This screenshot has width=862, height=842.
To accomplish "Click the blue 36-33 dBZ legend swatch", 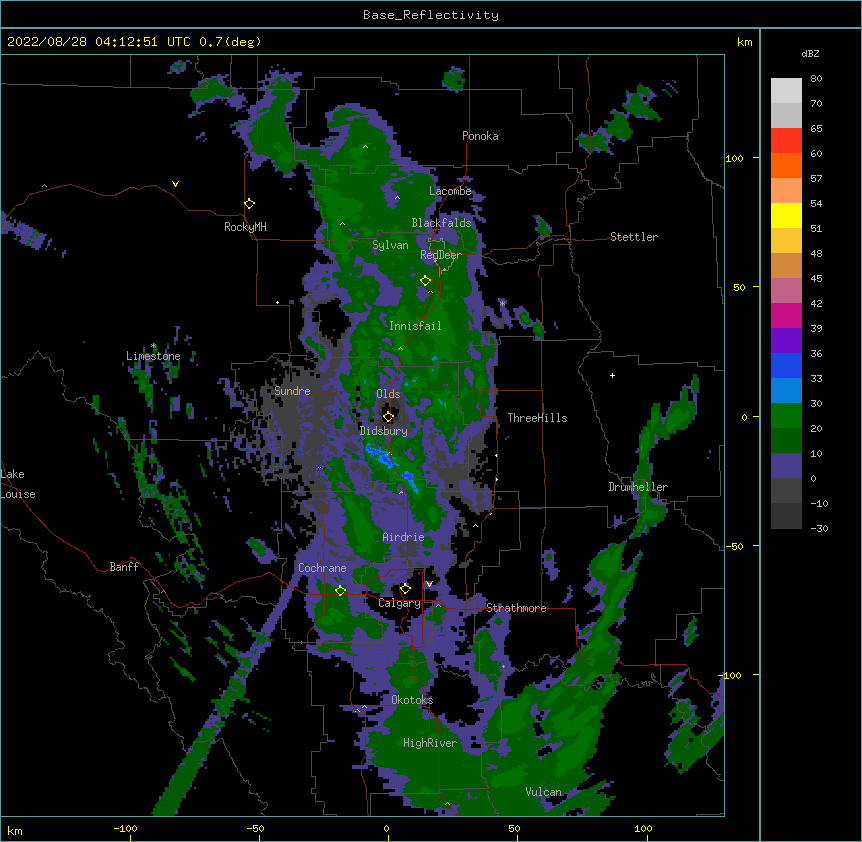I will 786,365.
